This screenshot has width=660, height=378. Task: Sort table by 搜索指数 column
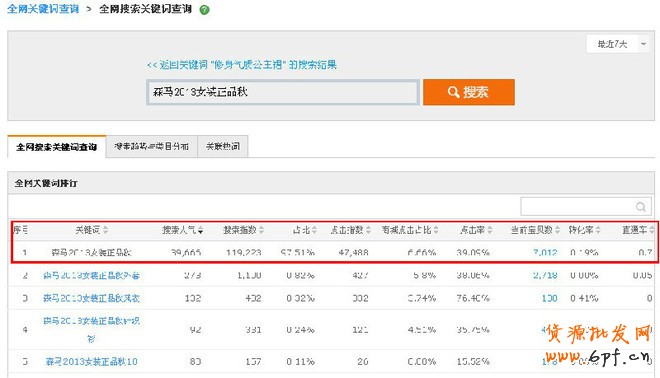(x=243, y=230)
